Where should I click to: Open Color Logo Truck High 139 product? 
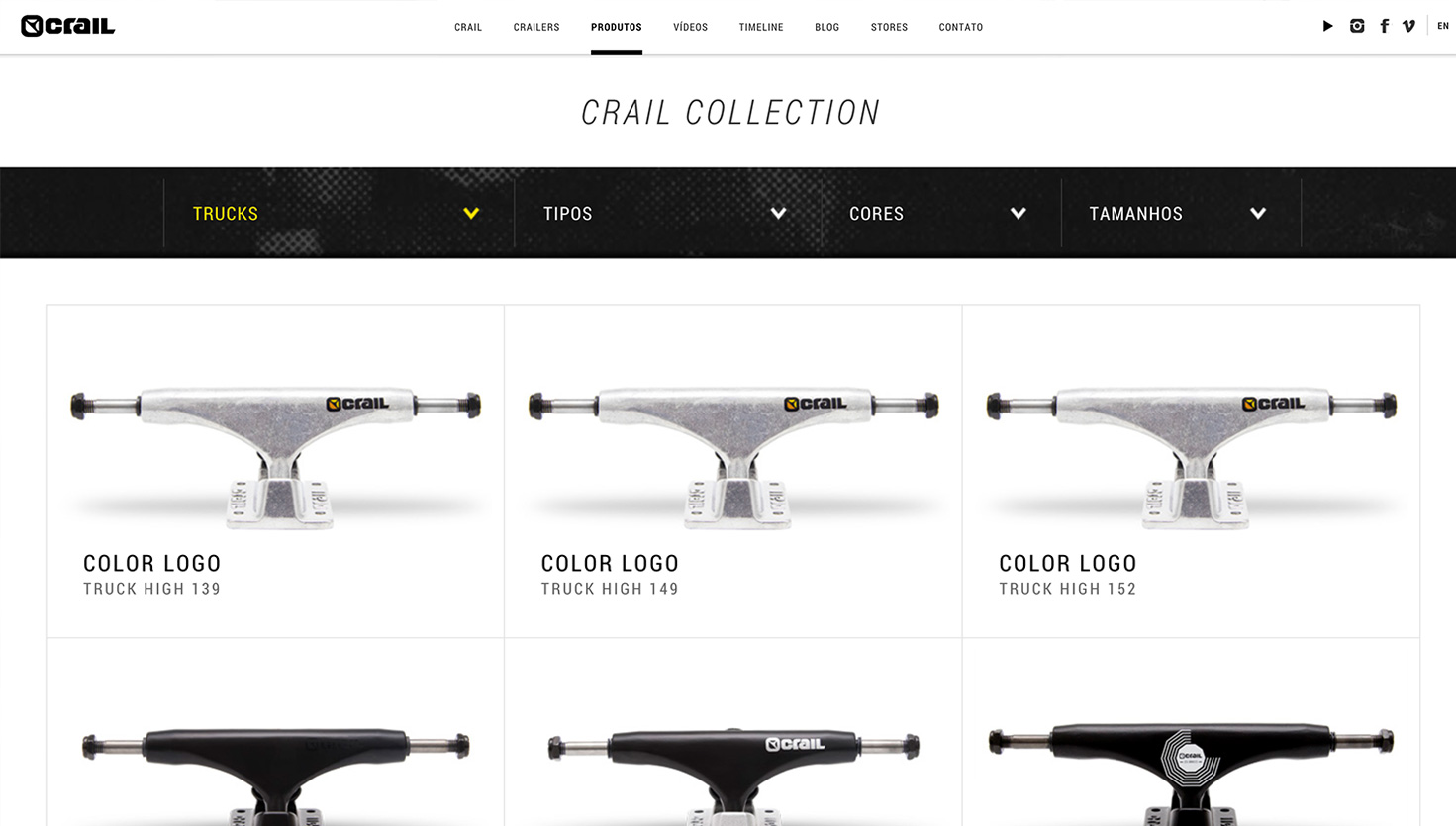[275, 471]
